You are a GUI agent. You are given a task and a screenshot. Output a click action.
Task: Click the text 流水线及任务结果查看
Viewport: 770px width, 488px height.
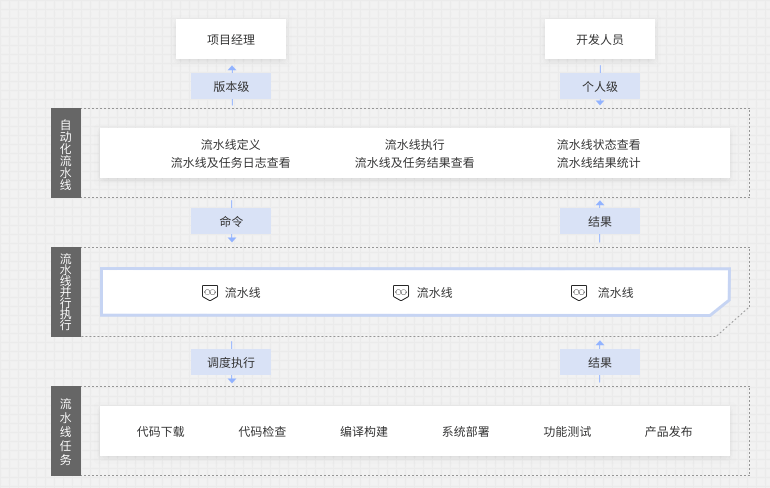point(414,163)
